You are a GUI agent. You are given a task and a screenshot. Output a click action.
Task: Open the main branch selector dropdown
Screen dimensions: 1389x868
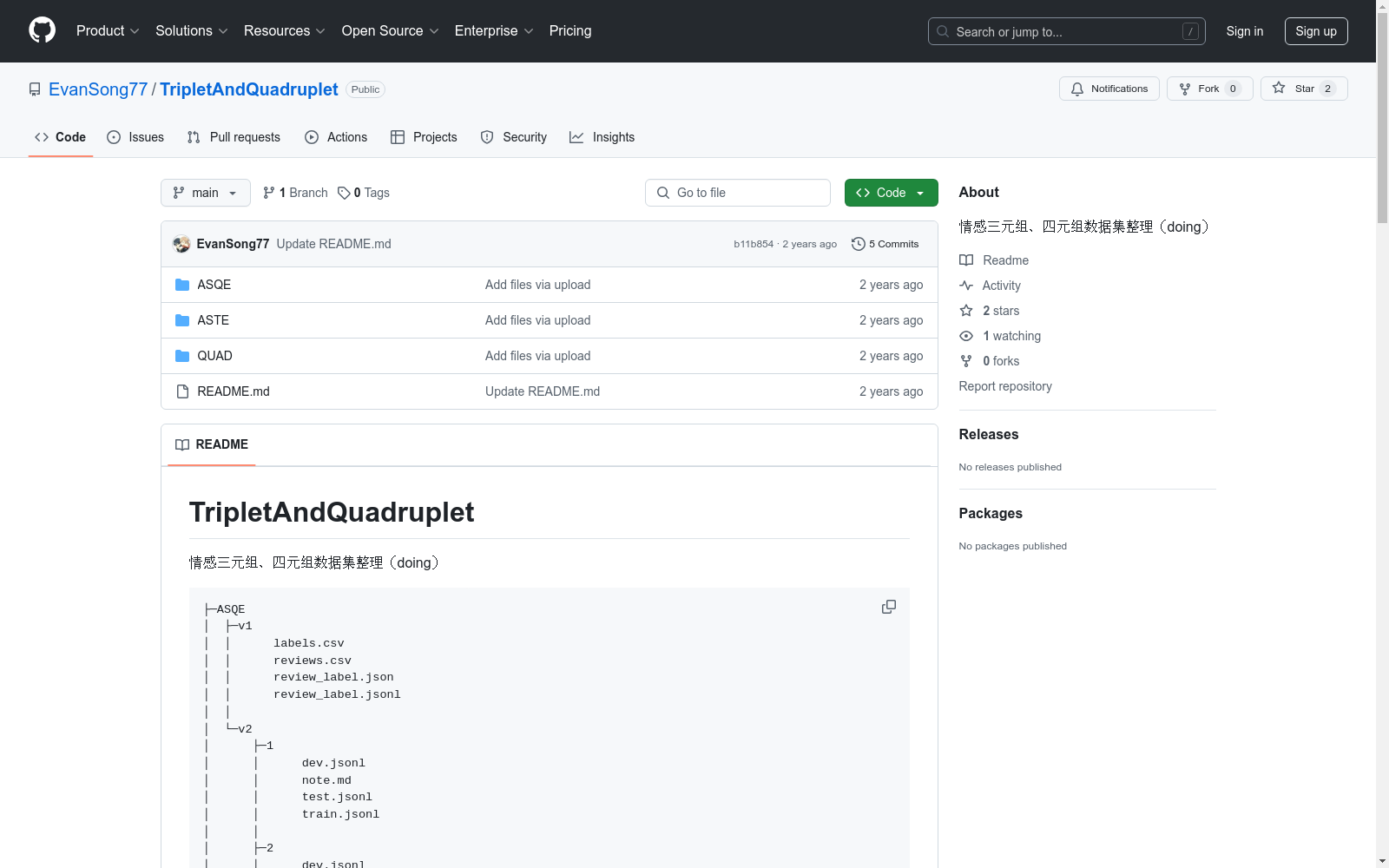coord(206,193)
